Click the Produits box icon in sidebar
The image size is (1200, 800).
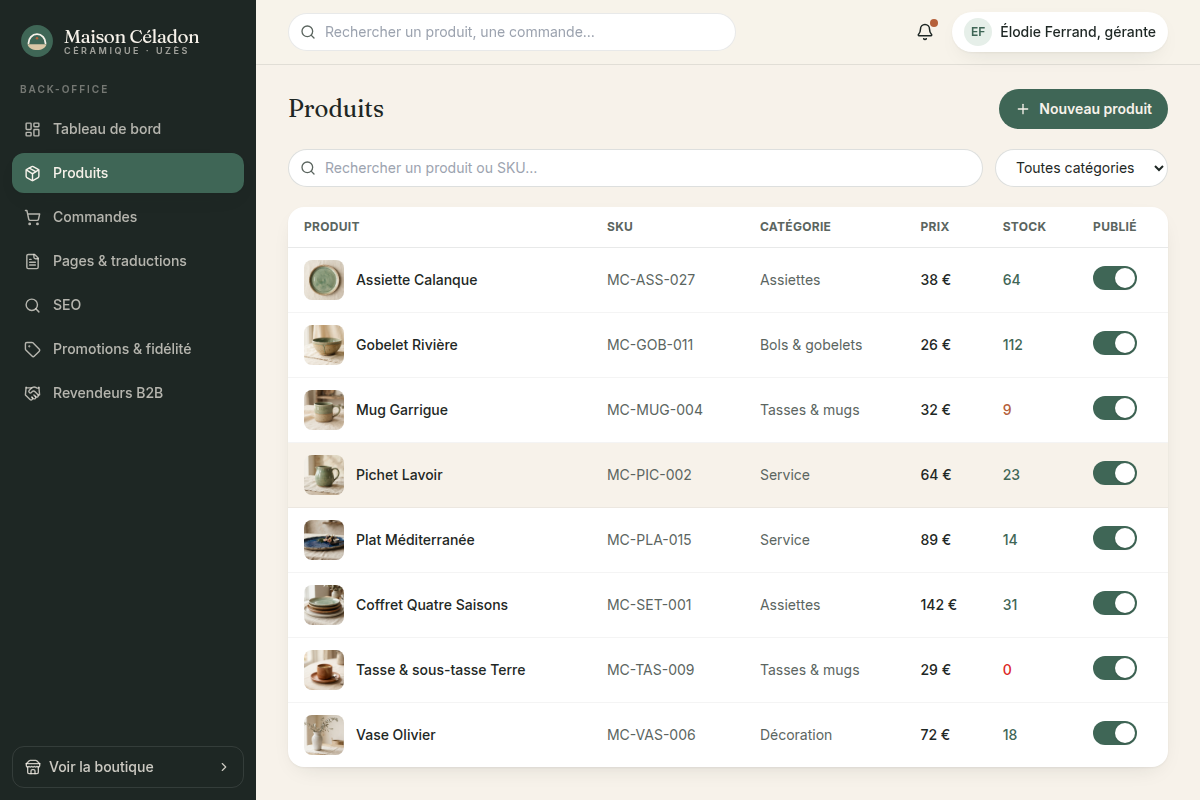tap(33, 173)
